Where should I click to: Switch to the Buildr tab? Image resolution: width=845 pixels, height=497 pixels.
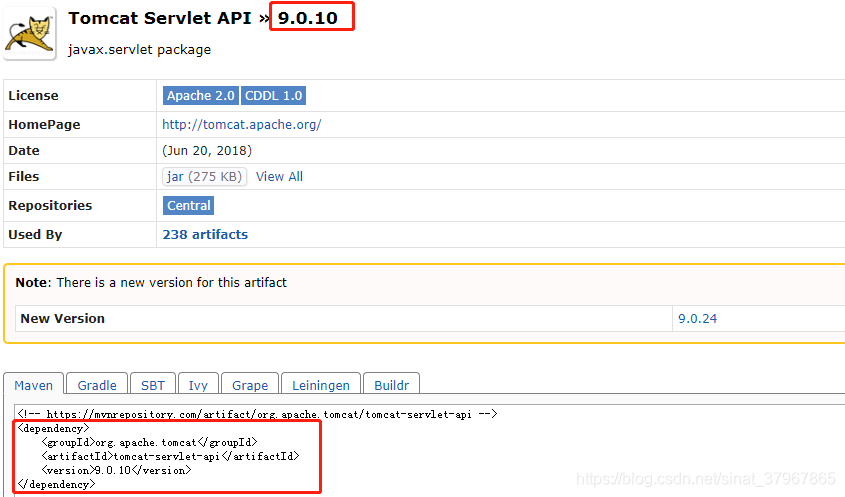(x=391, y=385)
